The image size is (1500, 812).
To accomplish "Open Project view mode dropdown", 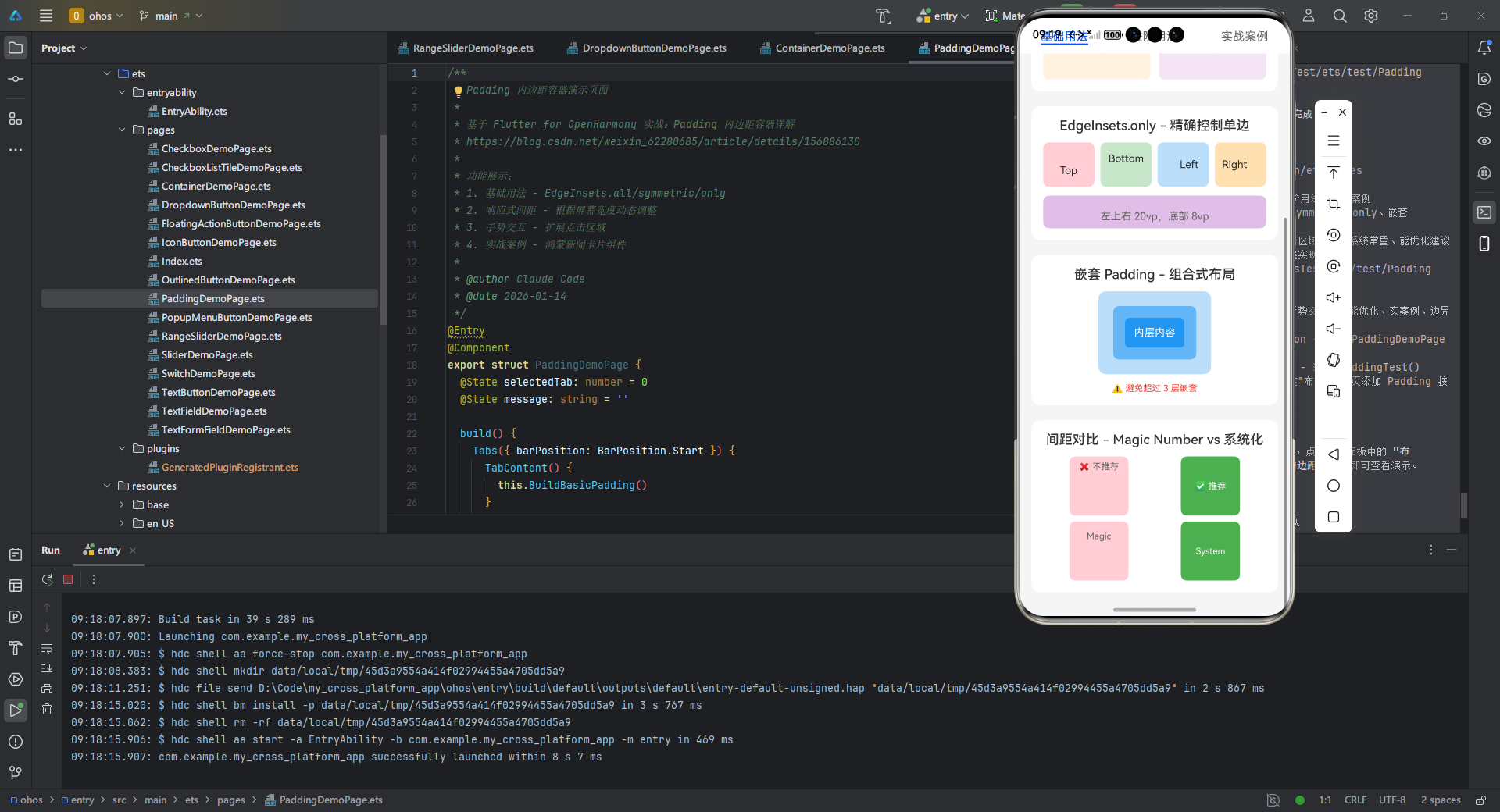I will 64,48.
